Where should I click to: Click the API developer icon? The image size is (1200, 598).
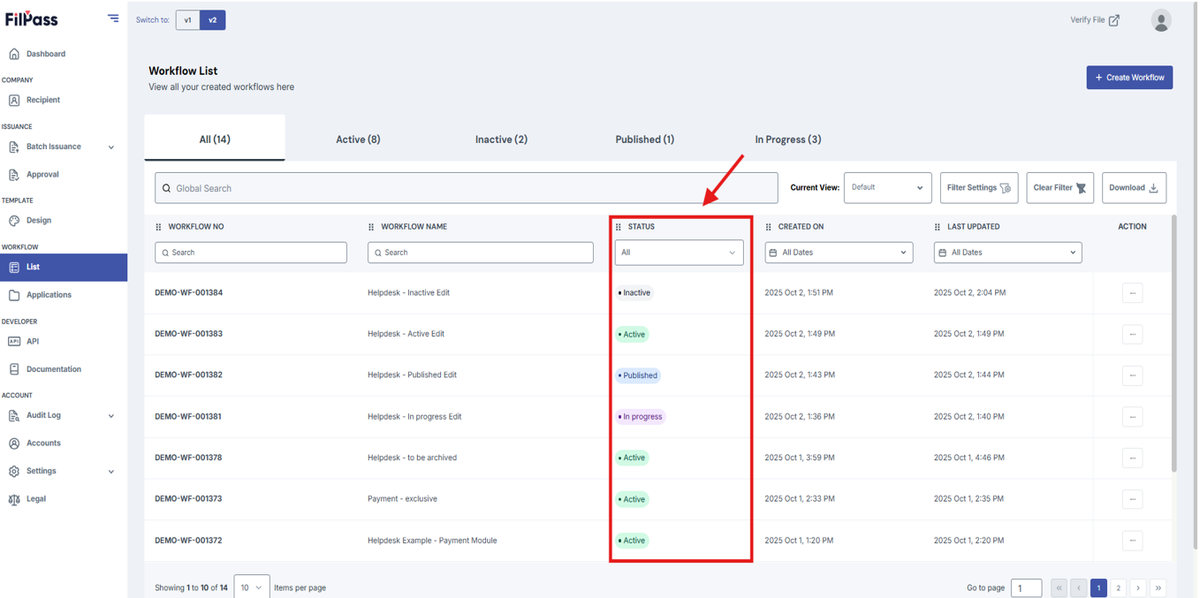tap(15, 341)
